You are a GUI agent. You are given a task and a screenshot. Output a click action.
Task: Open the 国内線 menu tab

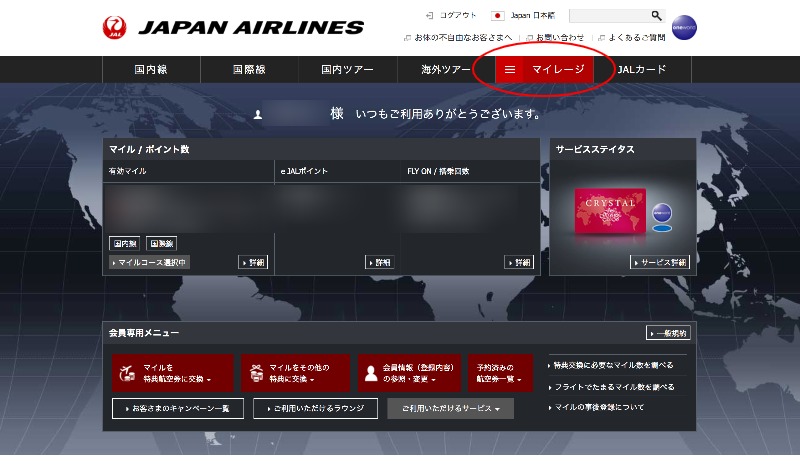pyautogui.click(x=151, y=69)
